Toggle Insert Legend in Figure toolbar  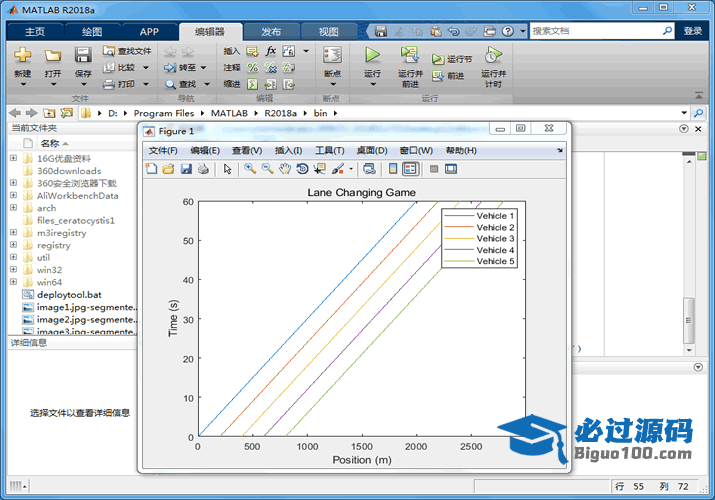(x=410, y=169)
